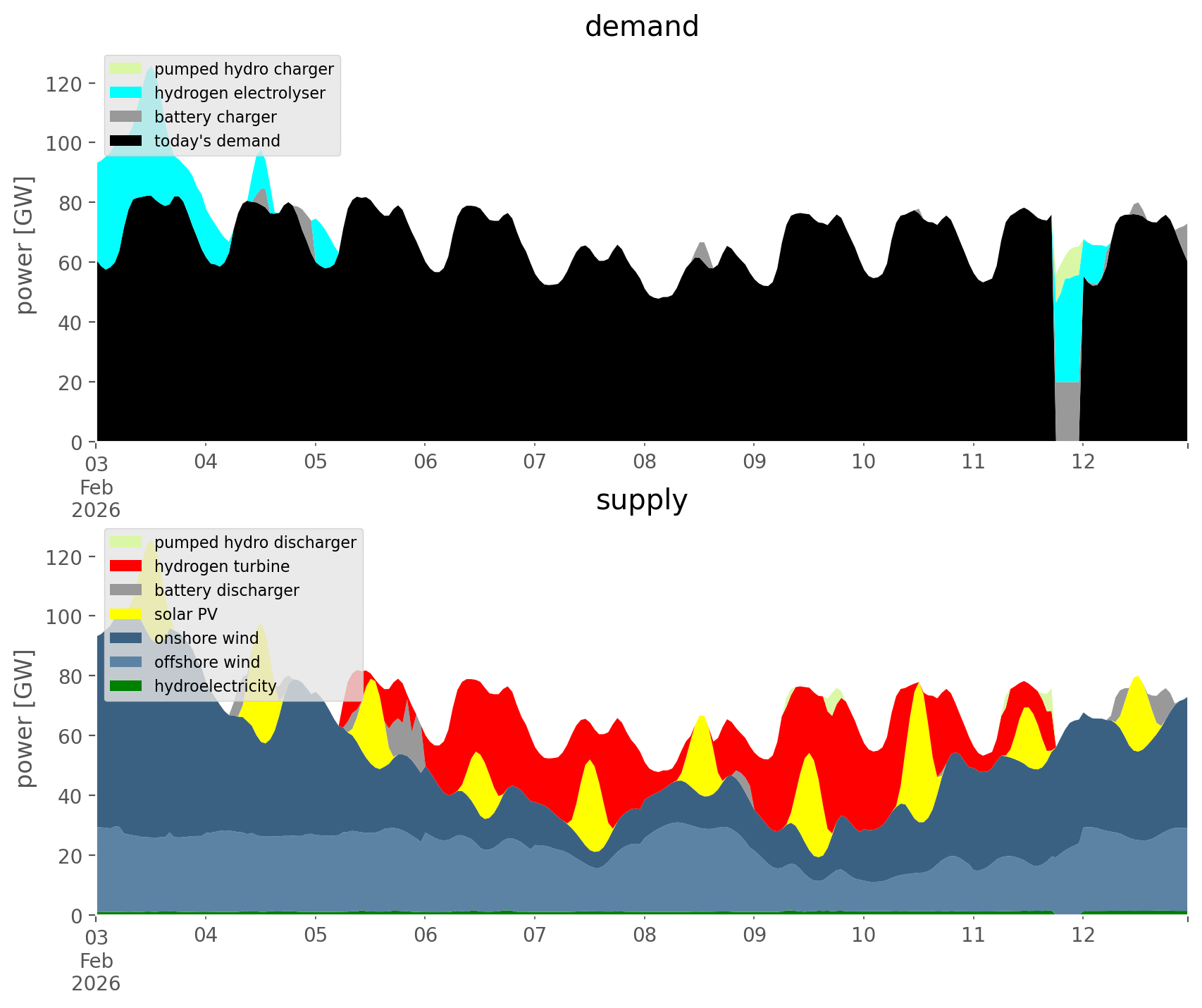Click the pumped hydro discharger legend label
The width and height of the screenshot is (1202, 1008).
click(x=255, y=542)
